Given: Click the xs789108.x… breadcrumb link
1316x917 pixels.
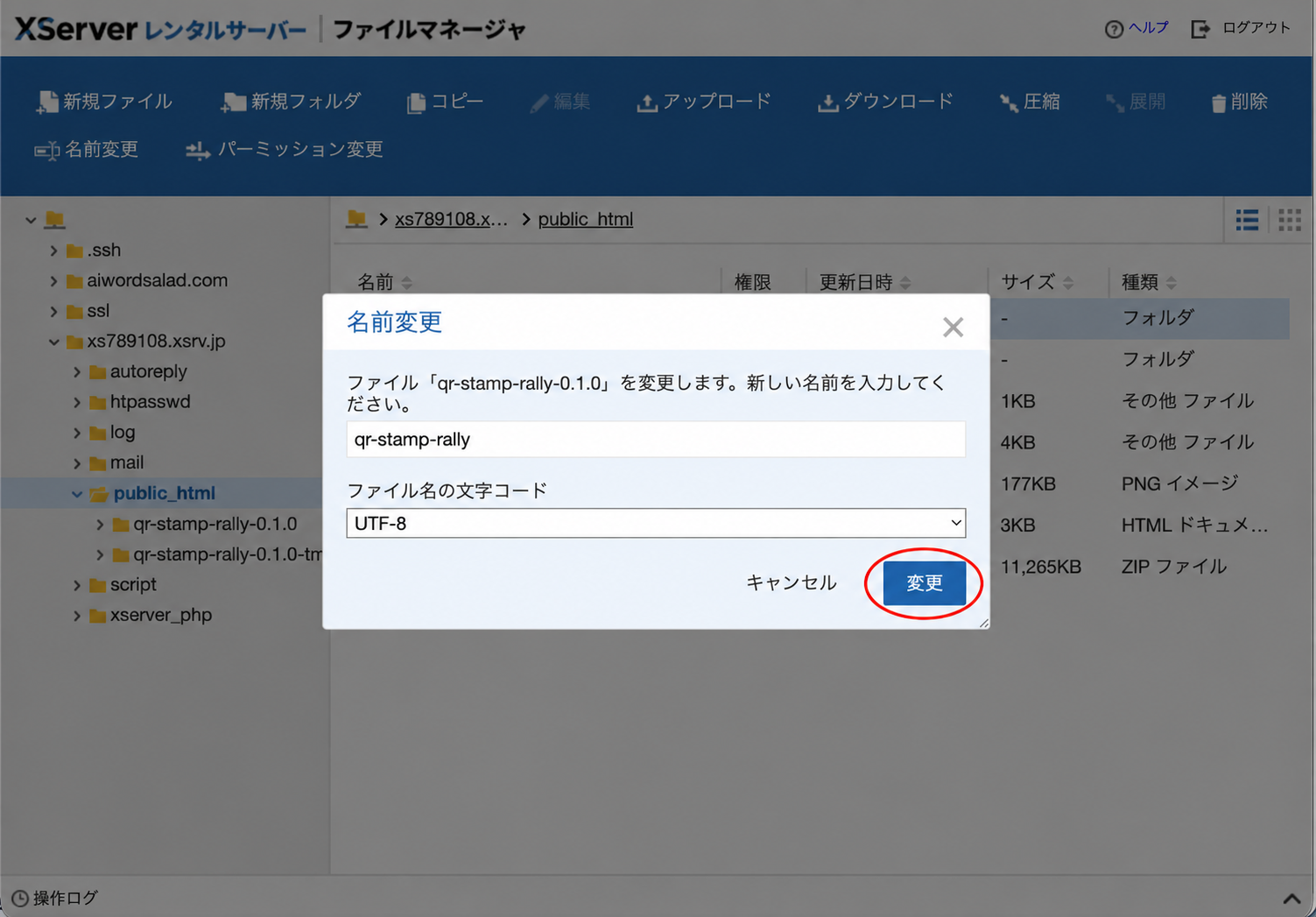Looking at the screenshot, I should pos(451,219).
